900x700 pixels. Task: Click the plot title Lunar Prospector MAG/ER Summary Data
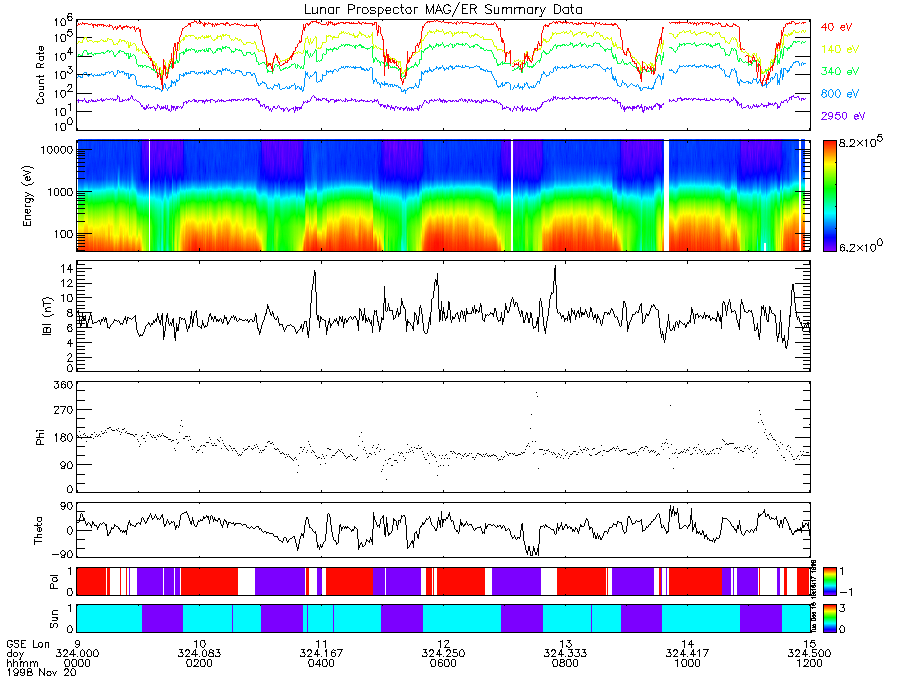pyautogui.click(x=443, y=10)
